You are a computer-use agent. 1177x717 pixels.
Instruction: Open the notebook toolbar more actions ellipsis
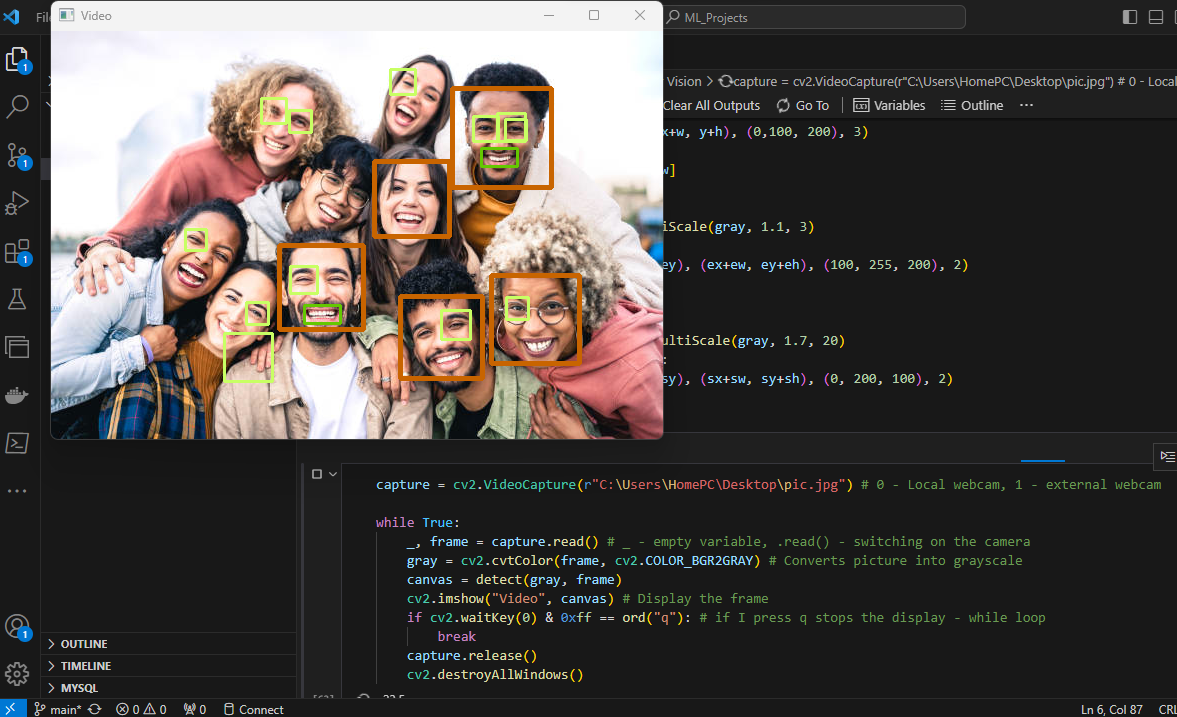[1026, 106]
